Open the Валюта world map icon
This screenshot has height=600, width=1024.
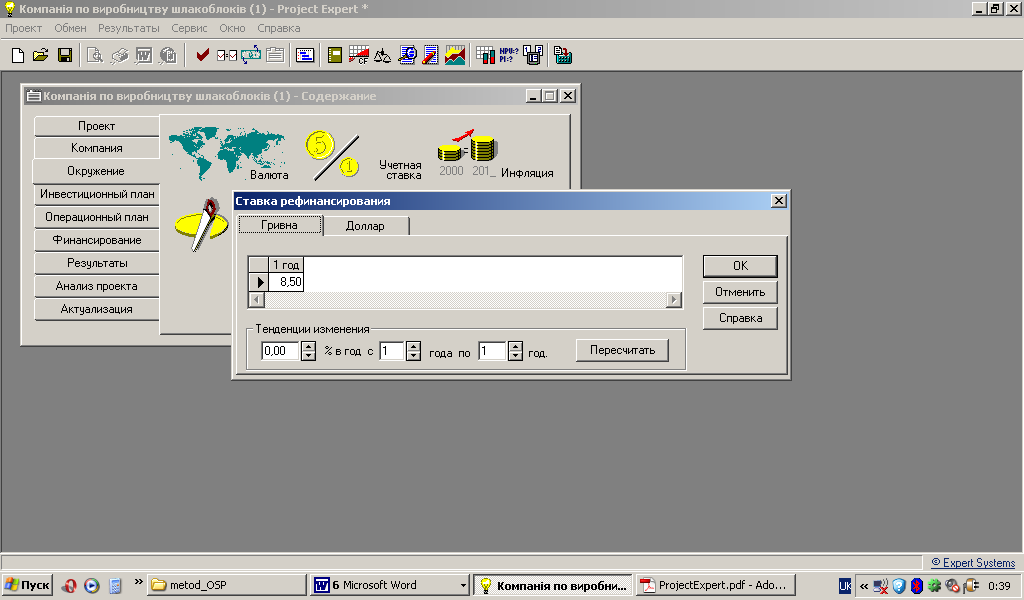(x=227, y=155)
